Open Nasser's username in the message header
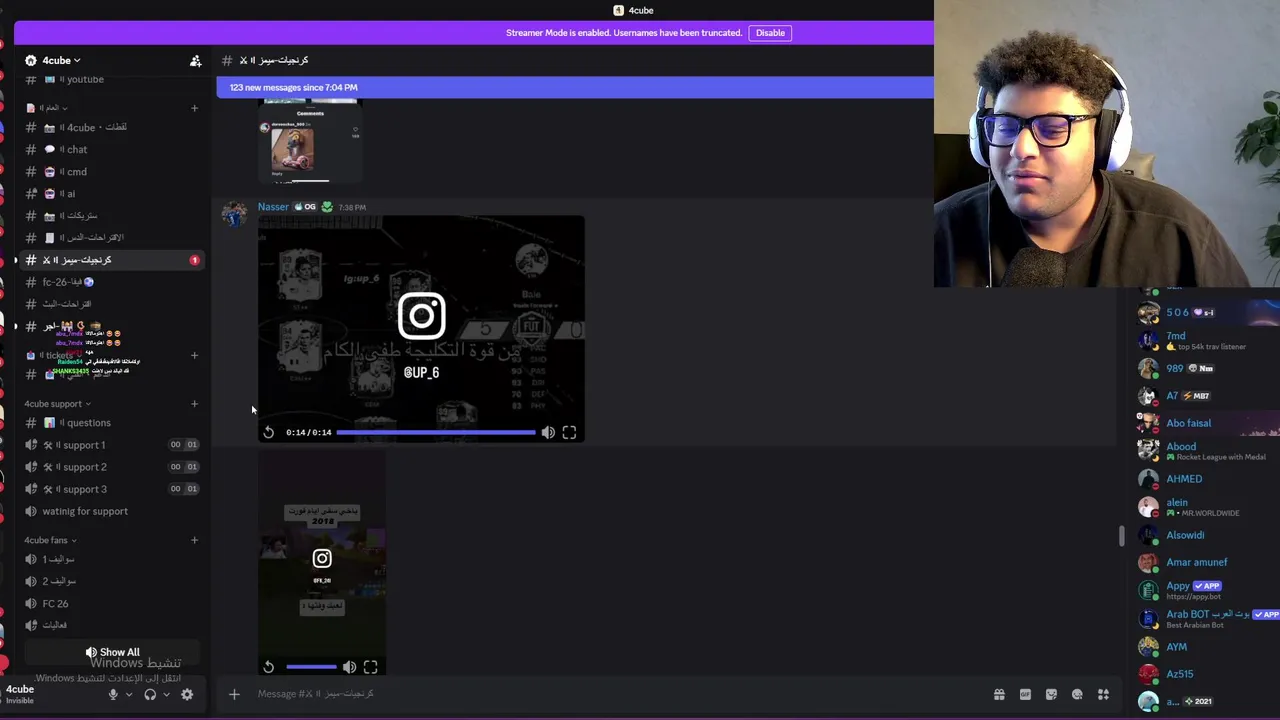This screenshot has height=720, width=1280. coord(273,207)
